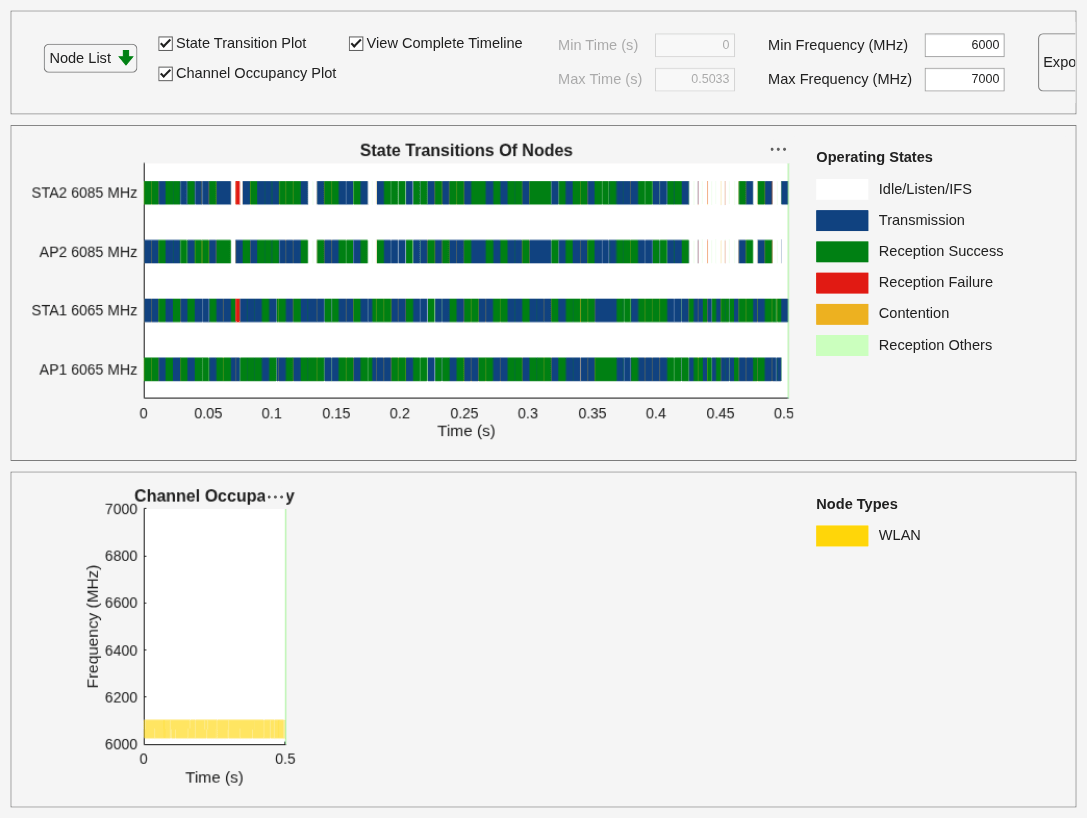Click the Reception Success green swatch
The height and width of the screenshot is (818, 1087).
pyautogui.click(x=842, y=252)
